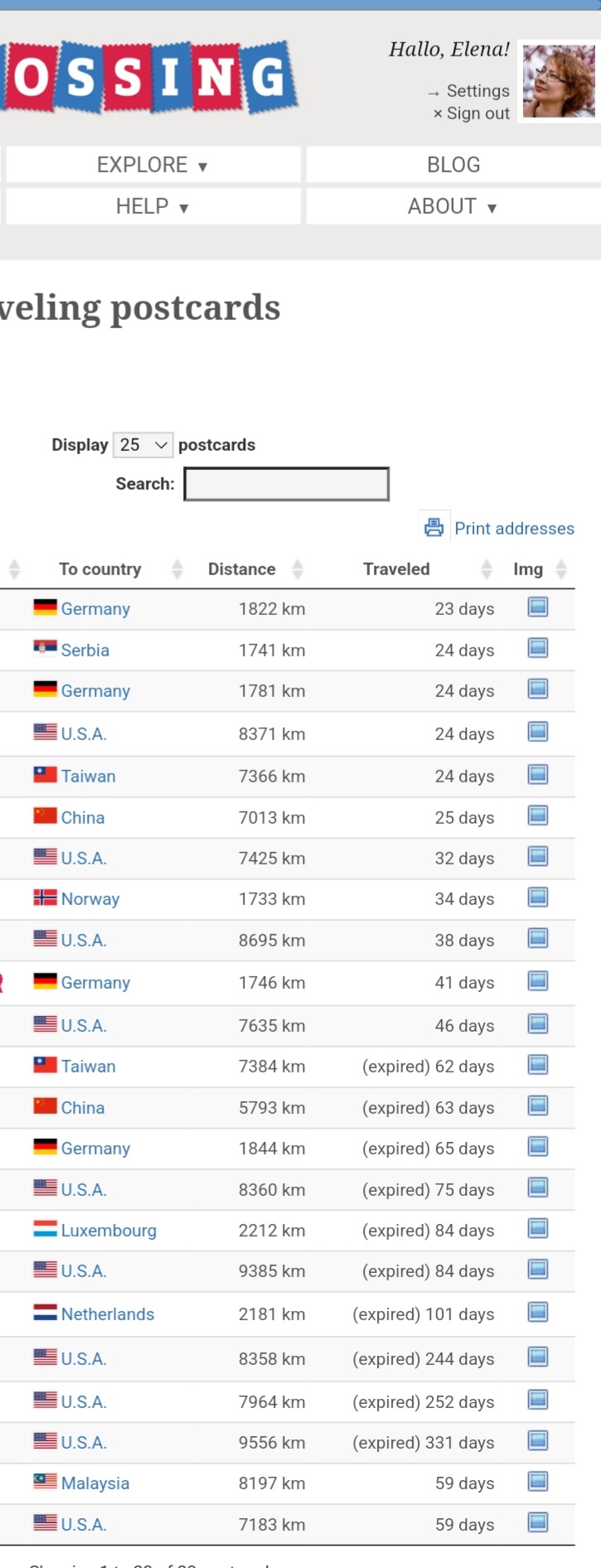Go to the BLOG page

(453, 165)
